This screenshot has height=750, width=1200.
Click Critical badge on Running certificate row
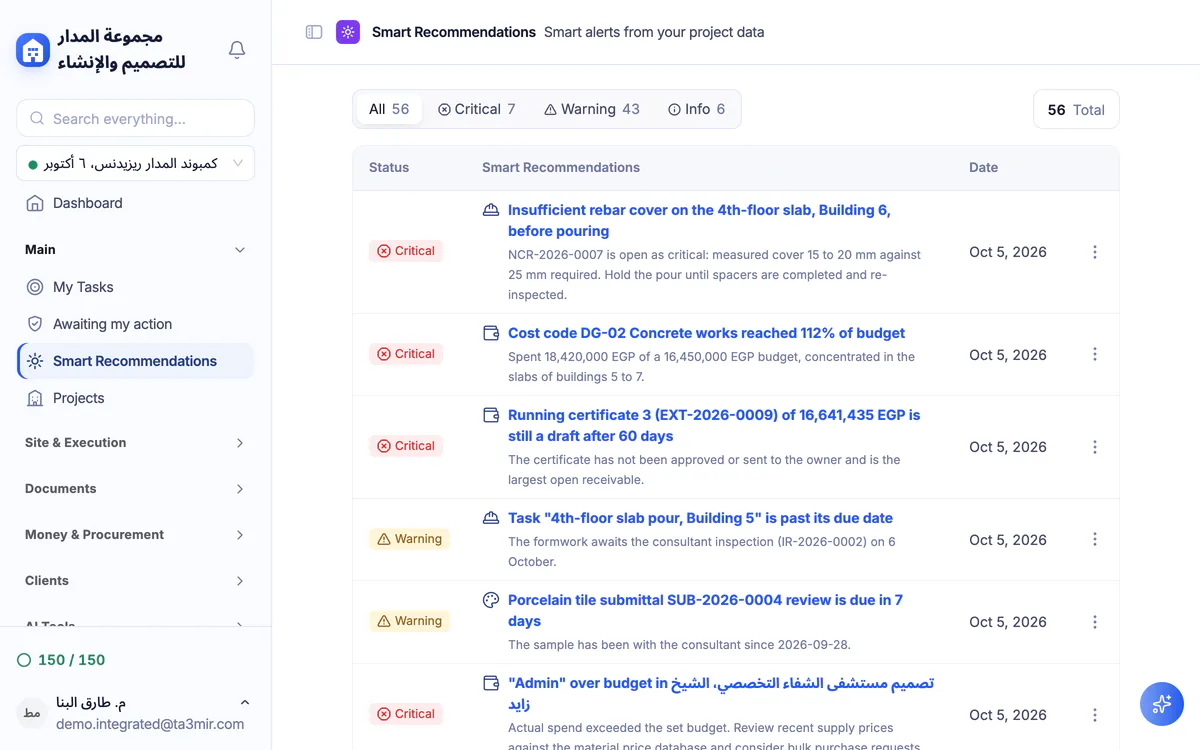406,446
